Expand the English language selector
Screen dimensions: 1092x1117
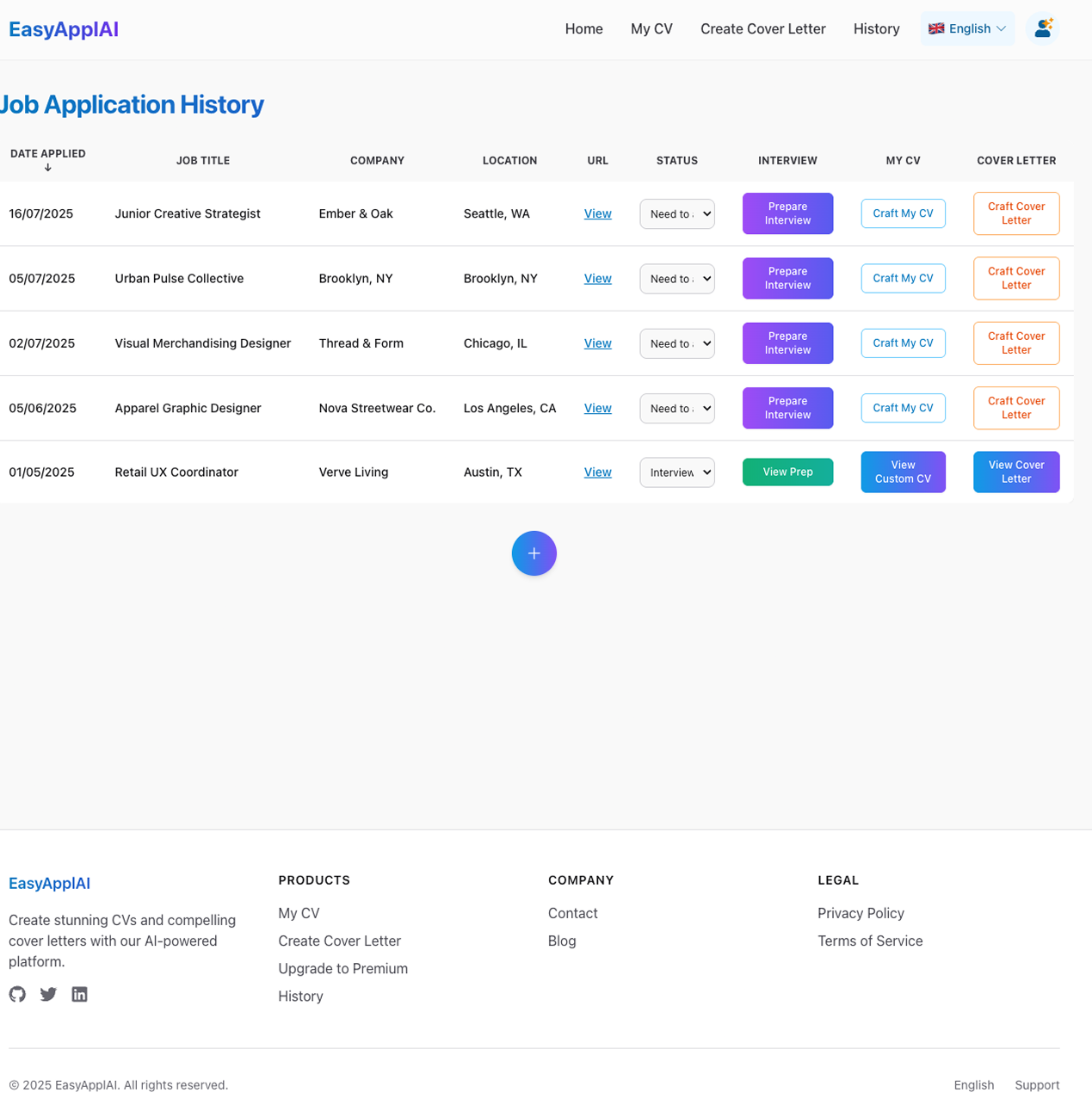click(x=967, y=28)
